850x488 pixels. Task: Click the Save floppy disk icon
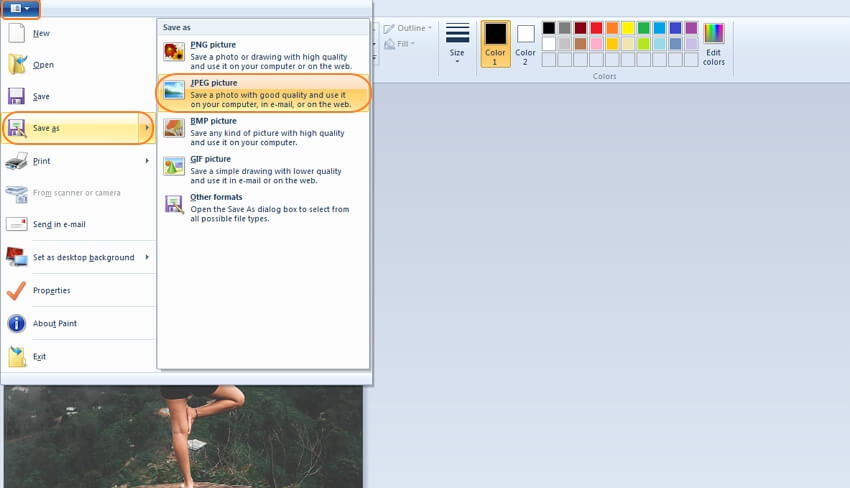pos(16,96)
